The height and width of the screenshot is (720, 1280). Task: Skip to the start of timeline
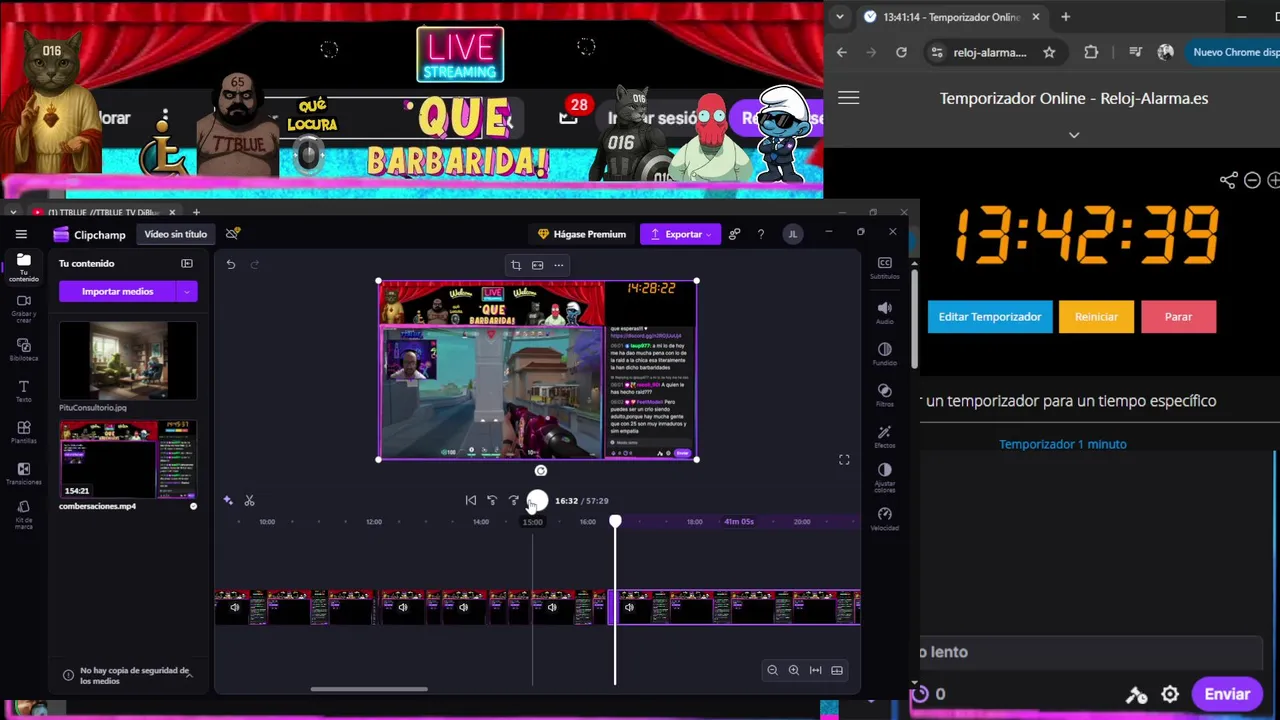471,500
